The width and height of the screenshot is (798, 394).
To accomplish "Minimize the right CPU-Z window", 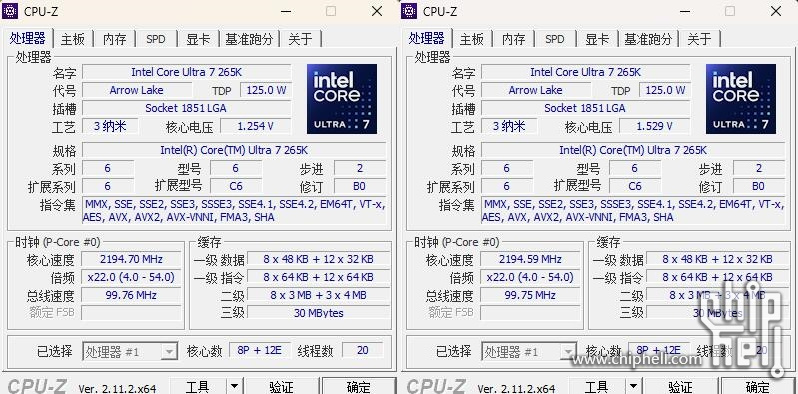I will pos(685,11).
